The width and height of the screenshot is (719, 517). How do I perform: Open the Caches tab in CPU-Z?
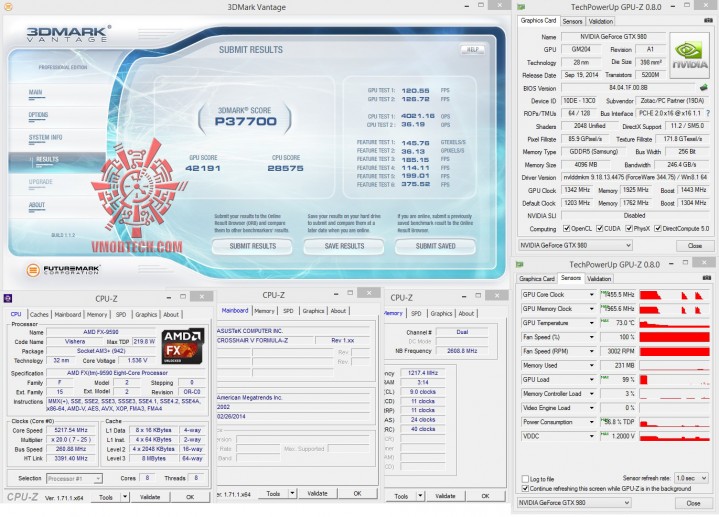39,314
